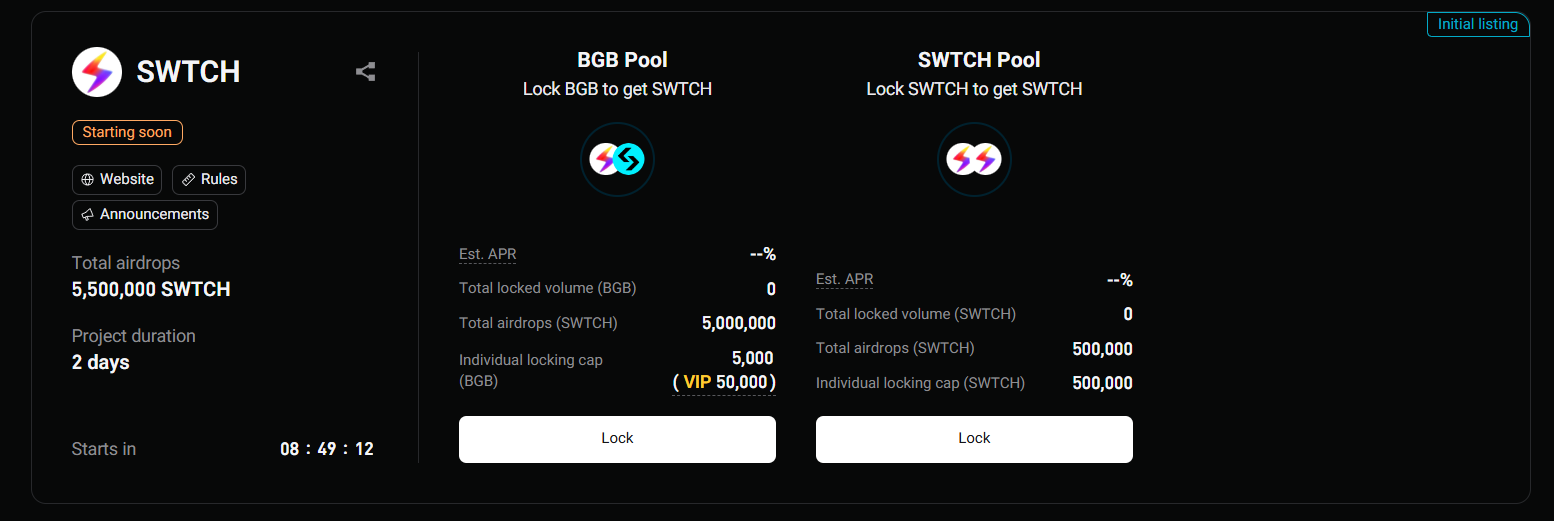
Task: Click the 2 days project duration value
Action: coord(101,362)
